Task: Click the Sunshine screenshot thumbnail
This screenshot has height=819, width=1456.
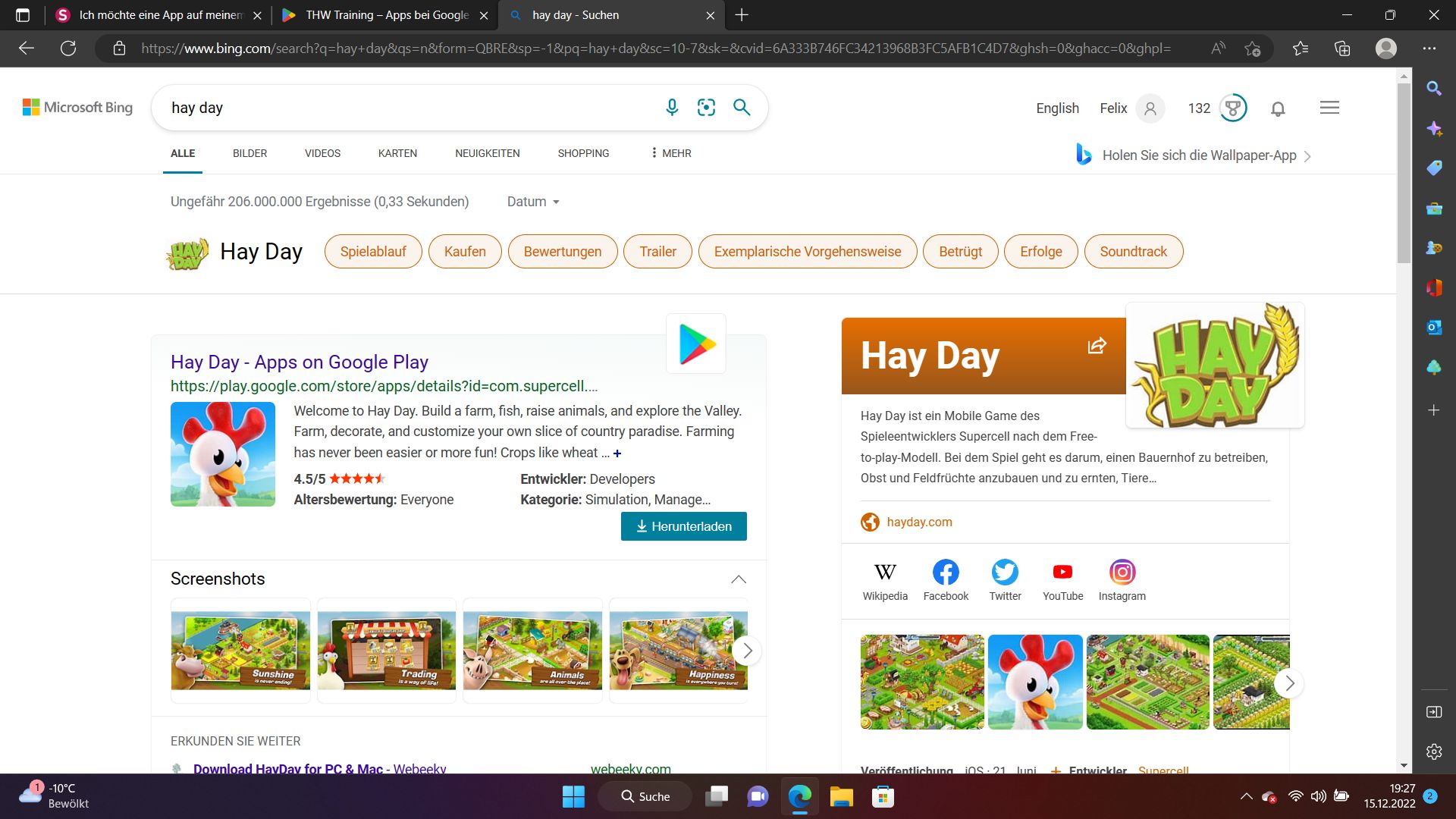Action: click(x=240, y=651)
